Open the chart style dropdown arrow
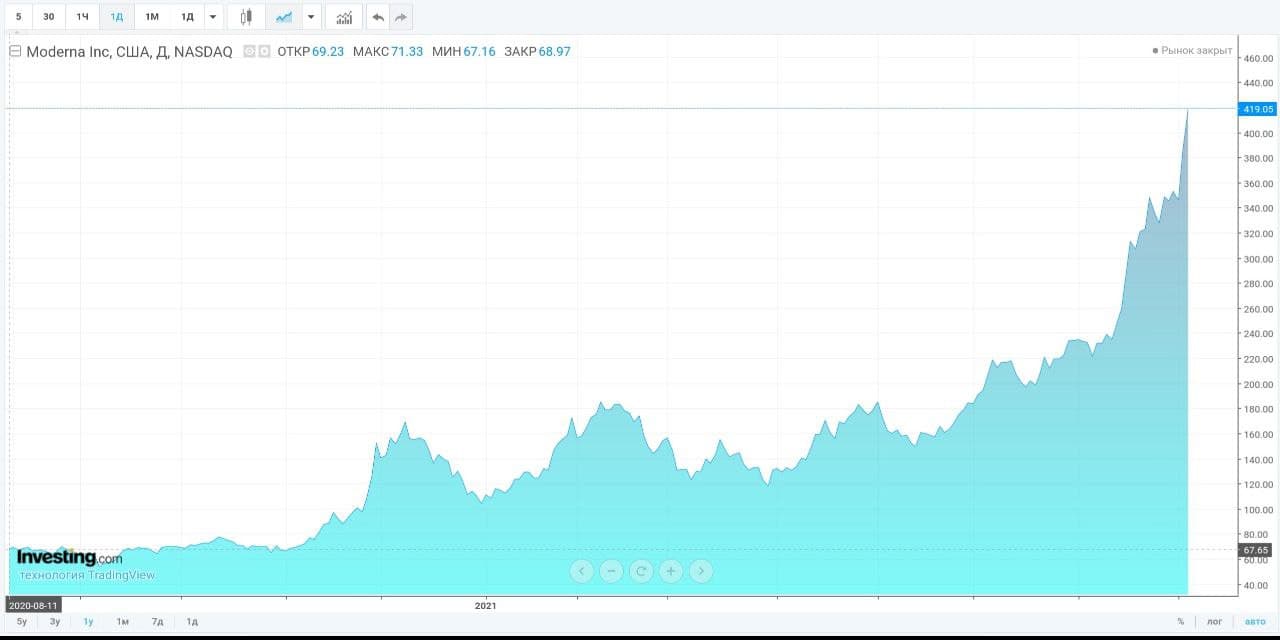1280x640 pixels. (x=311, y=17)
